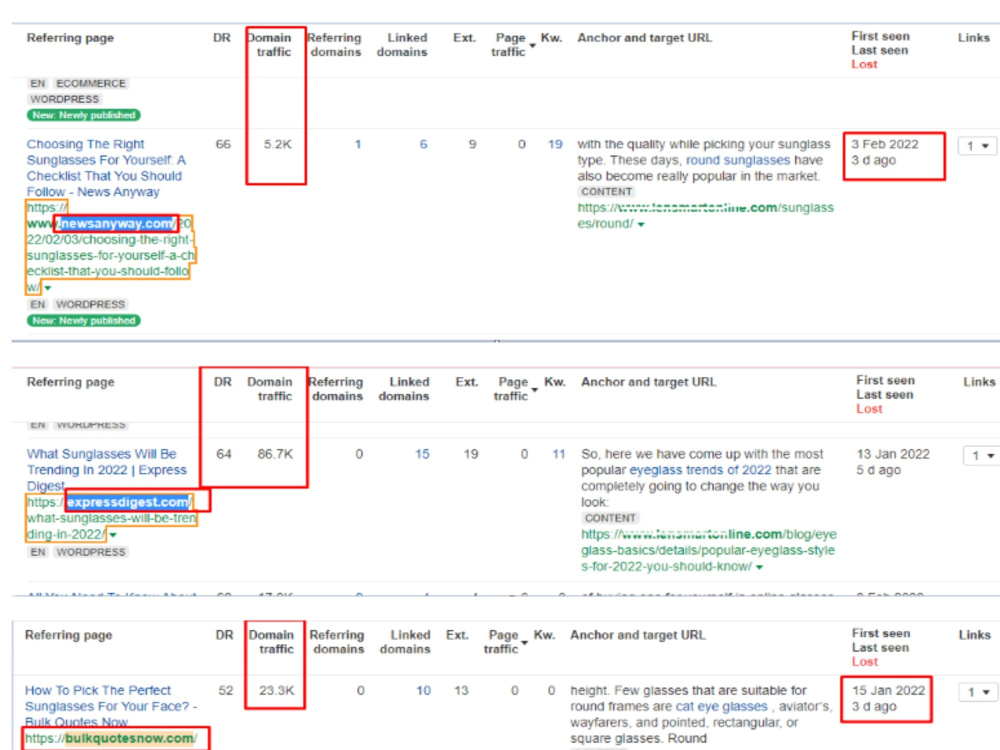Click the 'eyeglass trends of 2022' anchor link
Viewport: 1000px width, 750px height.
(700, 470)
